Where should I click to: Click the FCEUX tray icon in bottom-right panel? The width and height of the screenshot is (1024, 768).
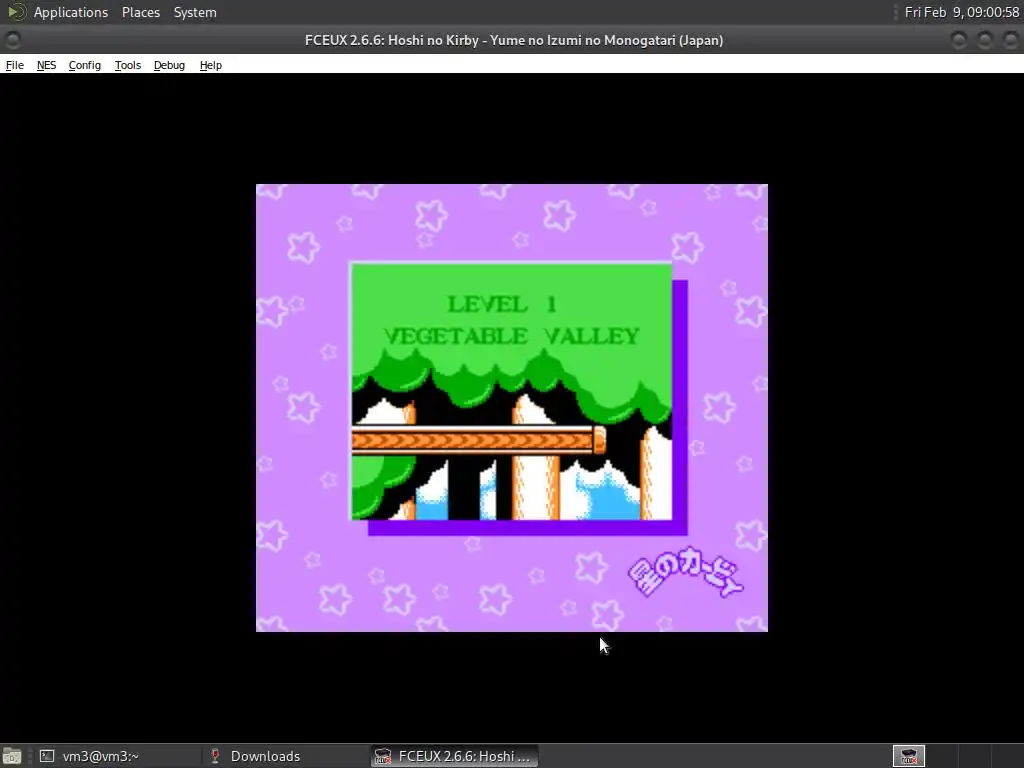coord(909,756)
